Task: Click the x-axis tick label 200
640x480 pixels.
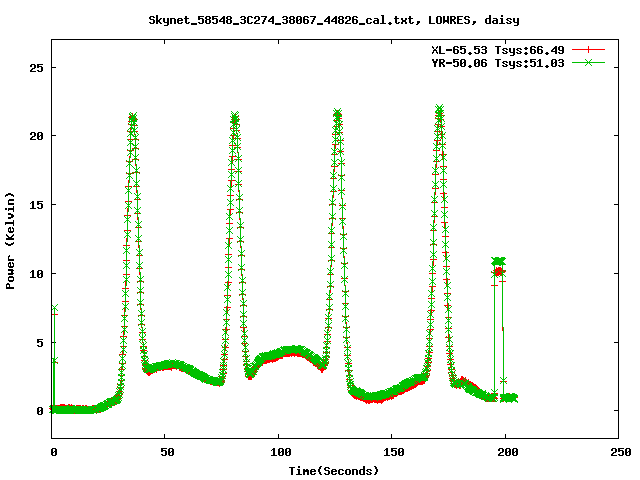Action: click(x=508, y=452)
